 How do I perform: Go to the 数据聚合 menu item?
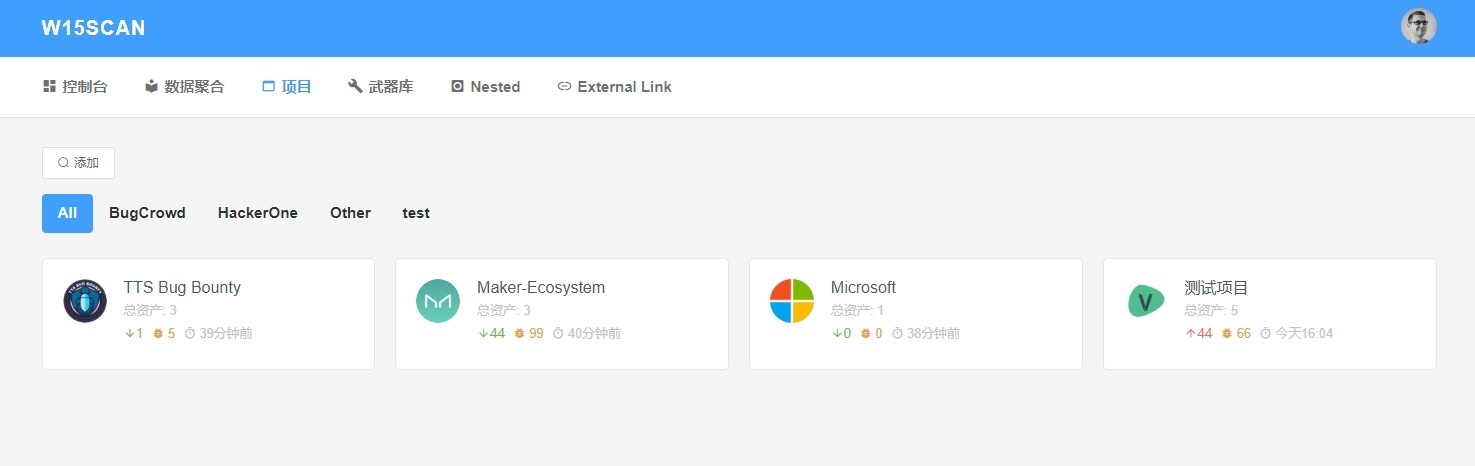[x=185, y=87]
